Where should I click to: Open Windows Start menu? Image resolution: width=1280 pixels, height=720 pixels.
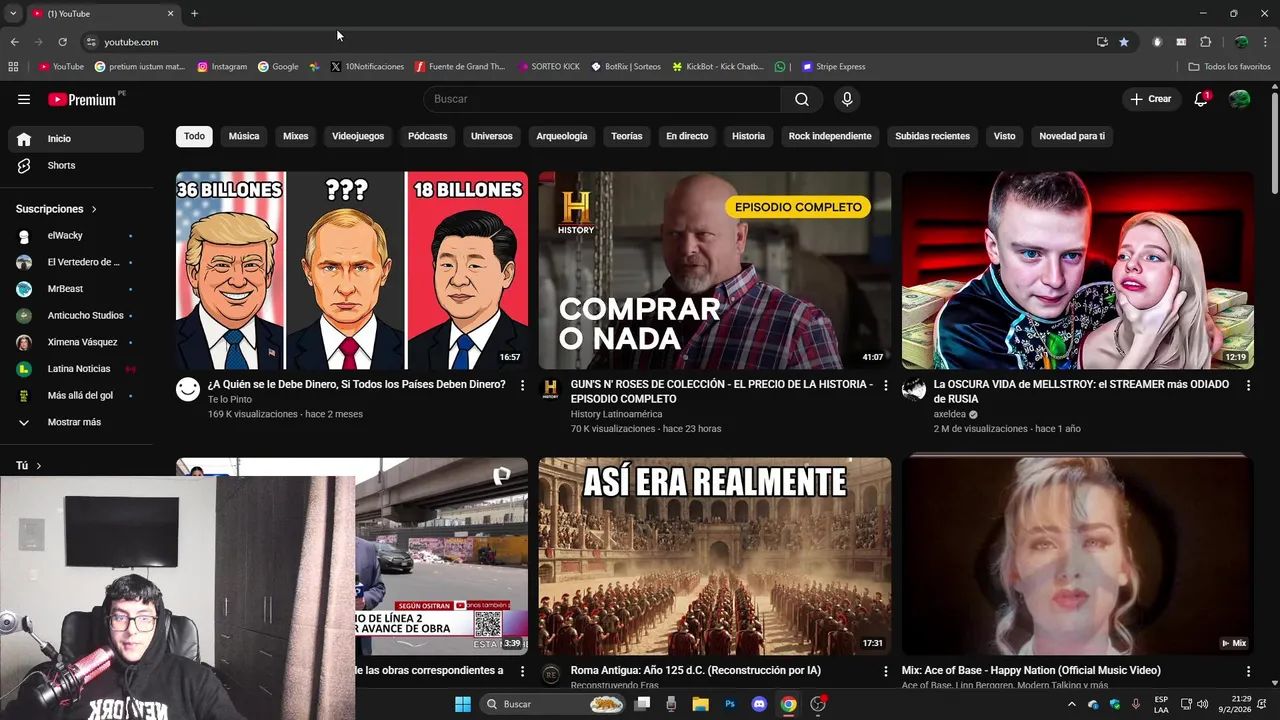pyautogui.click(x=463, y=704)
